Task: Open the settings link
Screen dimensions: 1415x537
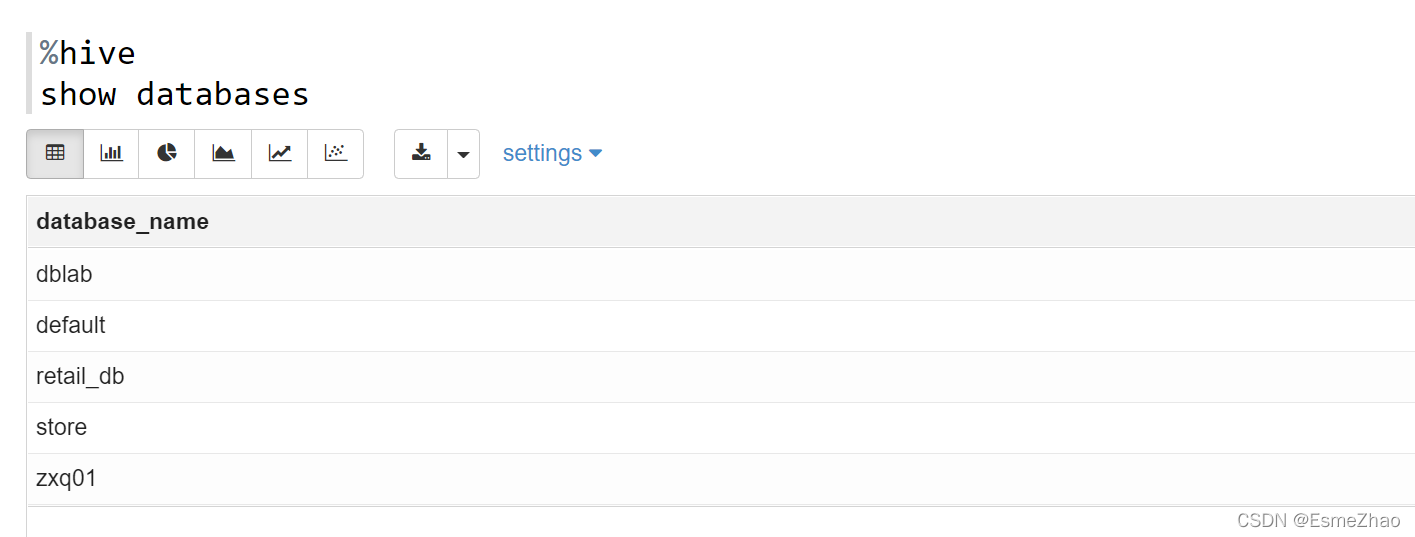Action: tap(542, 153)
